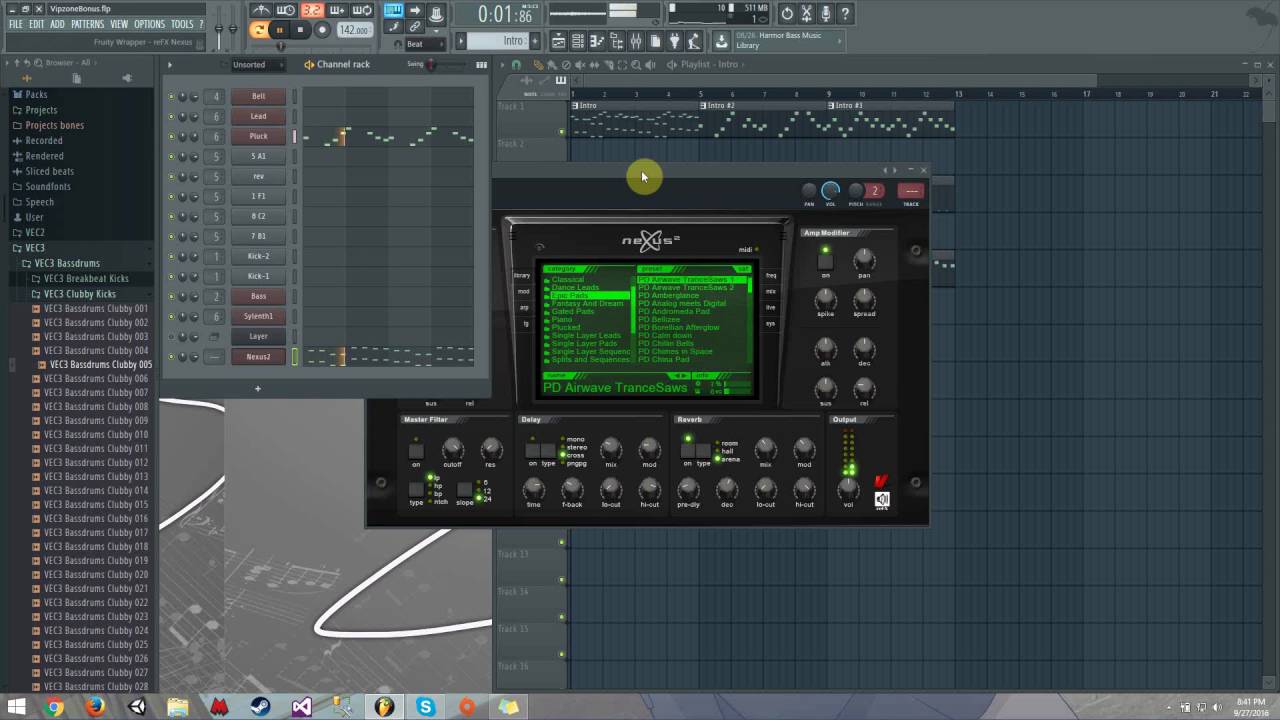1280x720 pixels.
Task: Click the tempo tapper icon
Action: pos(694,41)
